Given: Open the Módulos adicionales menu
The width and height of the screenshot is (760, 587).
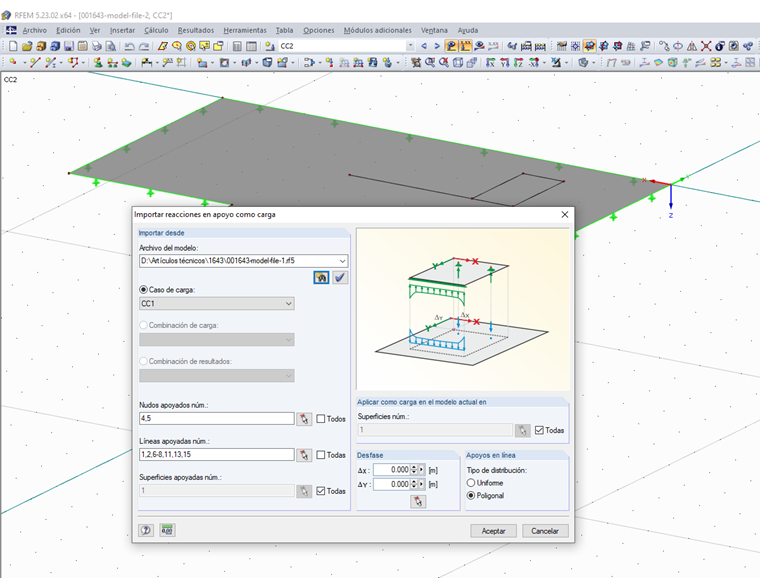Looking at the screenshot, I should (x=378, y=30).
